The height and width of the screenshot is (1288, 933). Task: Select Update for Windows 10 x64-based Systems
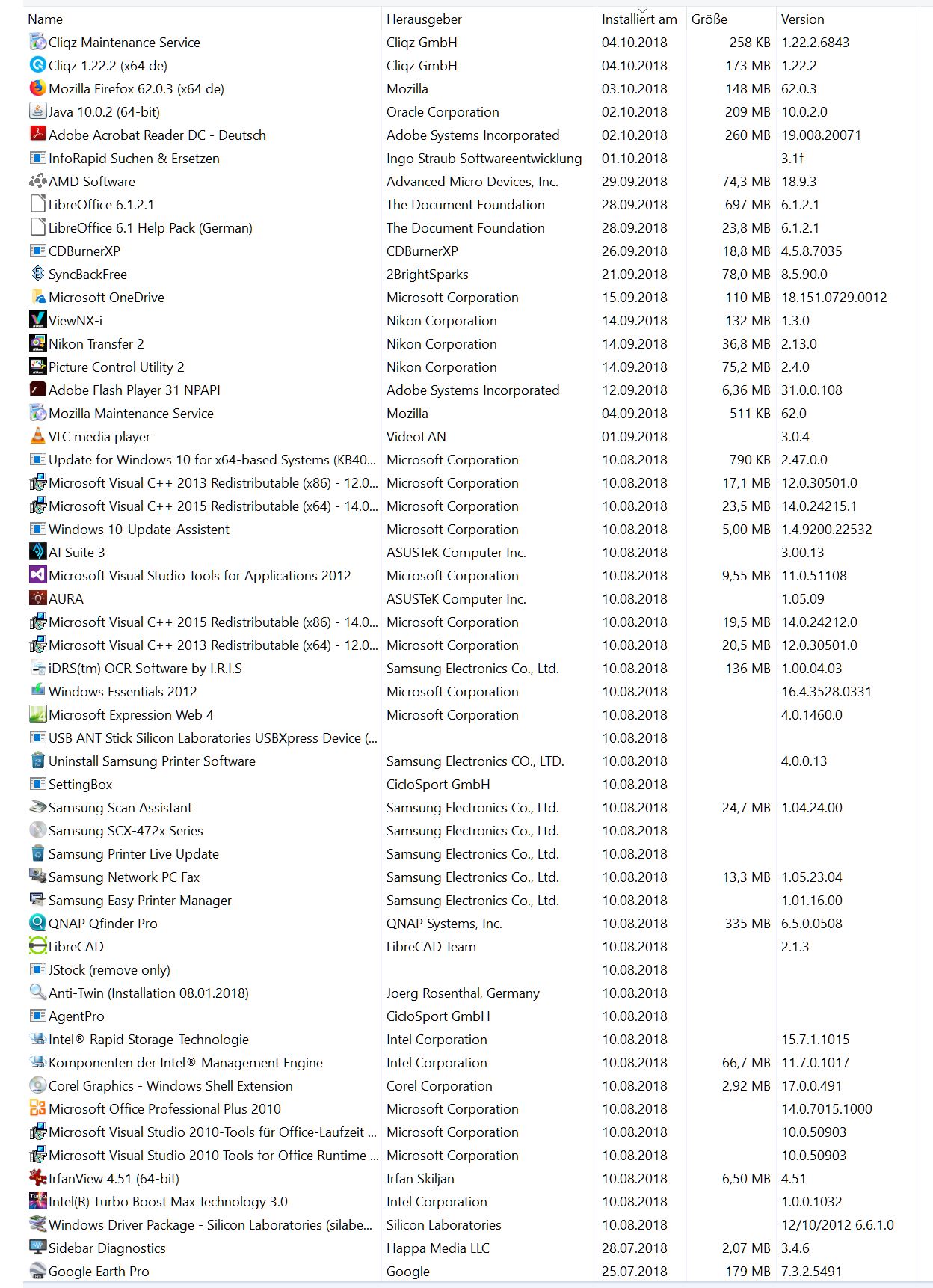(212, 459)
